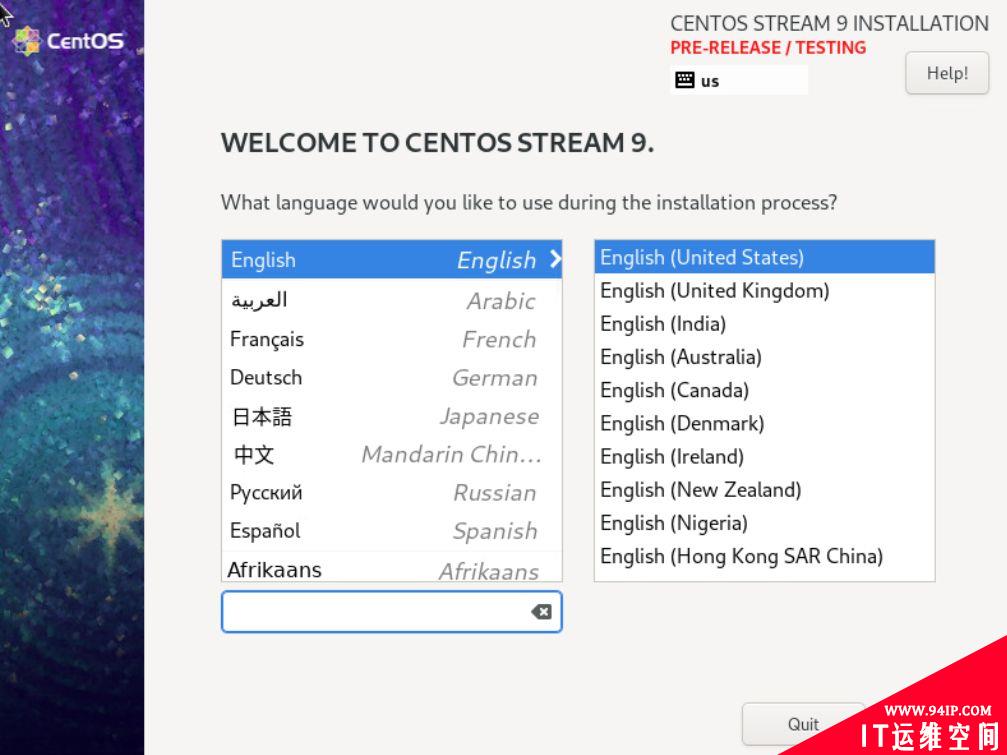Select English (Ireland) locale
Screen dimensions: 1007x755
(764, 456)
